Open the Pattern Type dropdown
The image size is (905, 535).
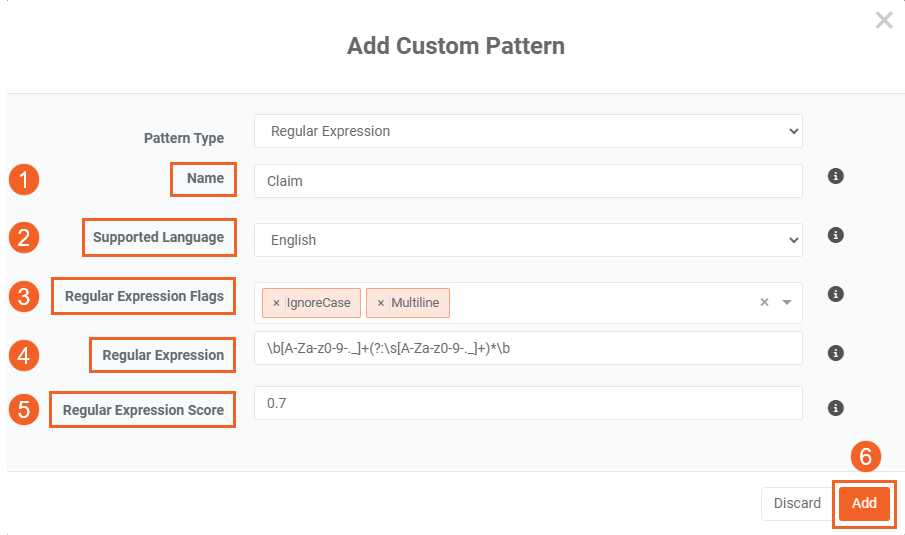pyautogui.click(x=528, y=131)
